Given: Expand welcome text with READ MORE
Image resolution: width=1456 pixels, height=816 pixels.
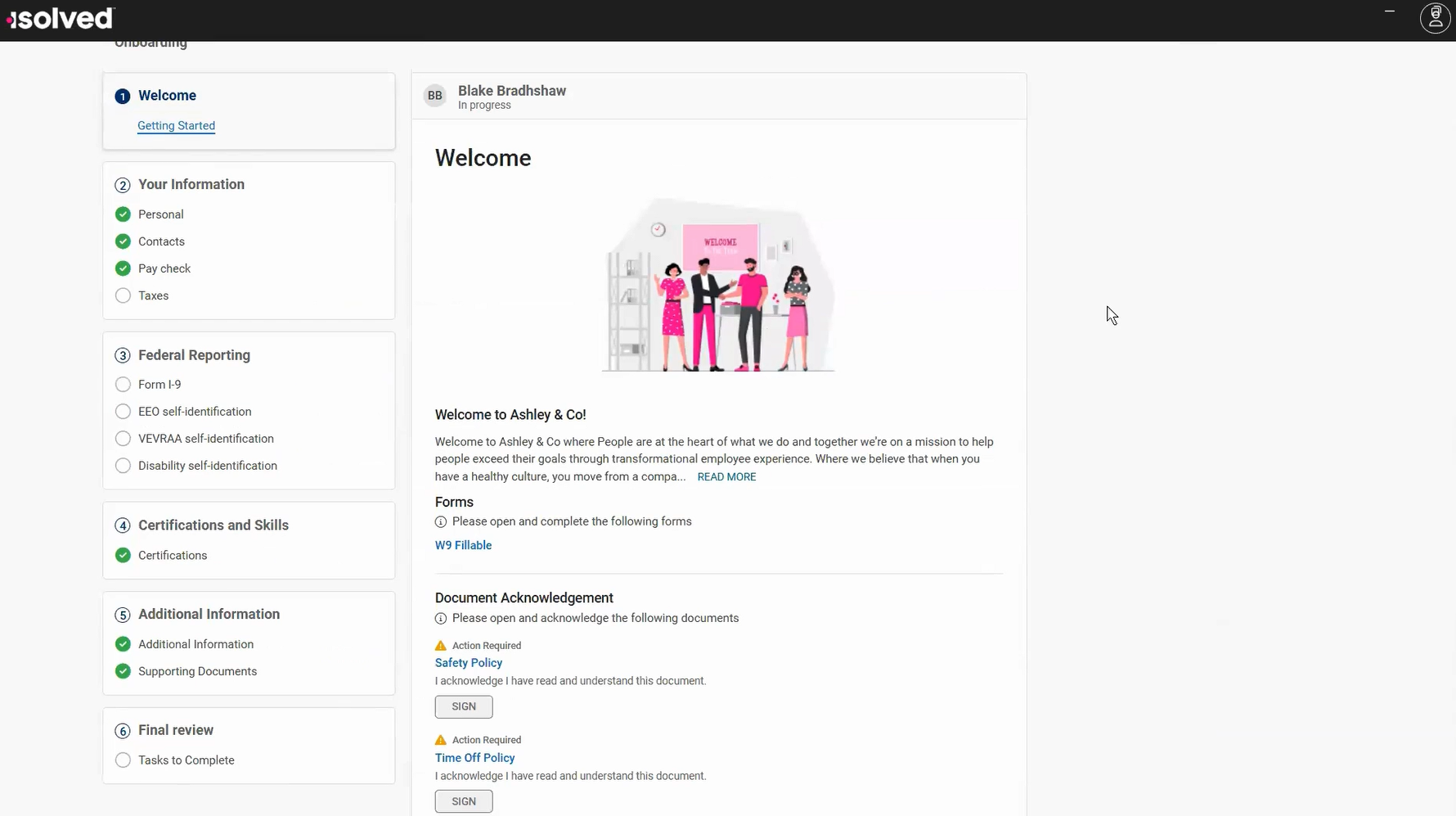Looking at the screenshot, I should click(726, 477).
